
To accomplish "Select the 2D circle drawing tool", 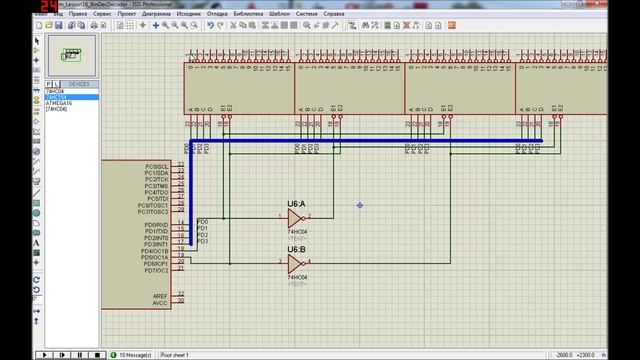I will pos(37,213).
